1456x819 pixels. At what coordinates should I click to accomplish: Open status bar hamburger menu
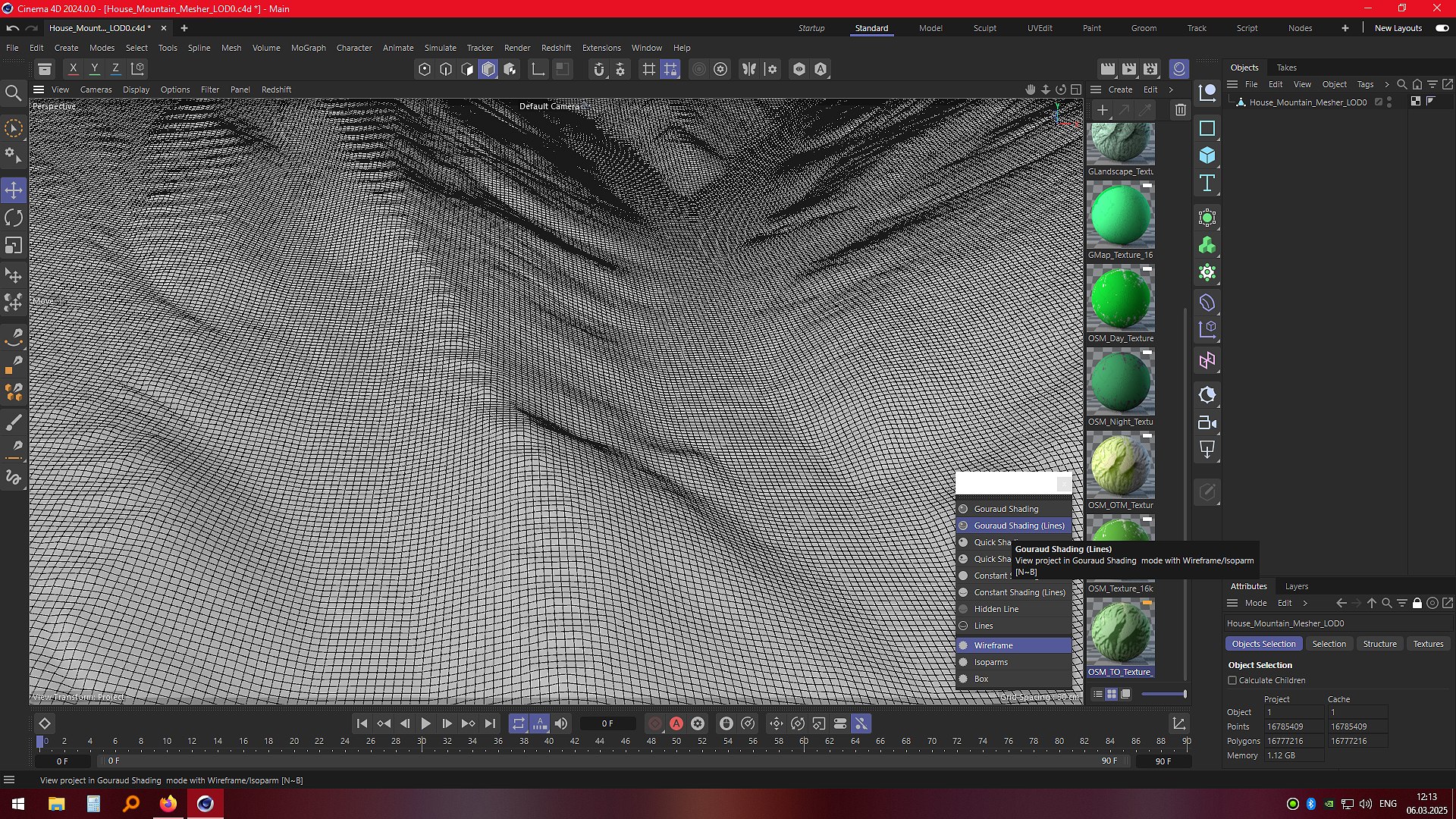click(9, 780)
